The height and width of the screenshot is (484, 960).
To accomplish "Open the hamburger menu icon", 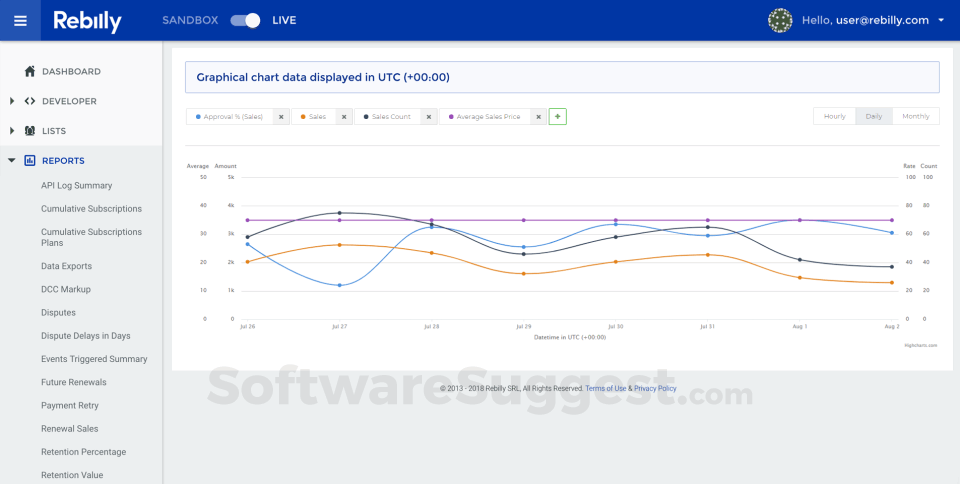I will click(x=20, y=20).
